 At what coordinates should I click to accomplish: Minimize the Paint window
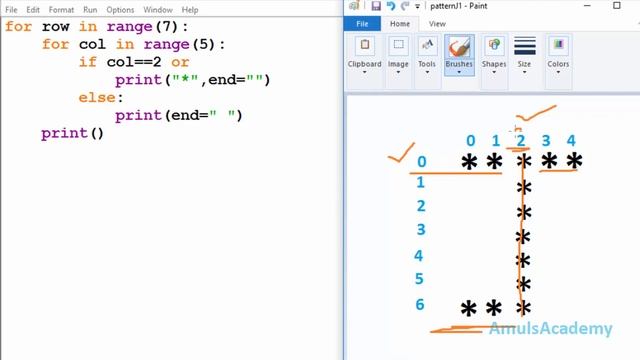pyautogui.click(x=587, y=6)
